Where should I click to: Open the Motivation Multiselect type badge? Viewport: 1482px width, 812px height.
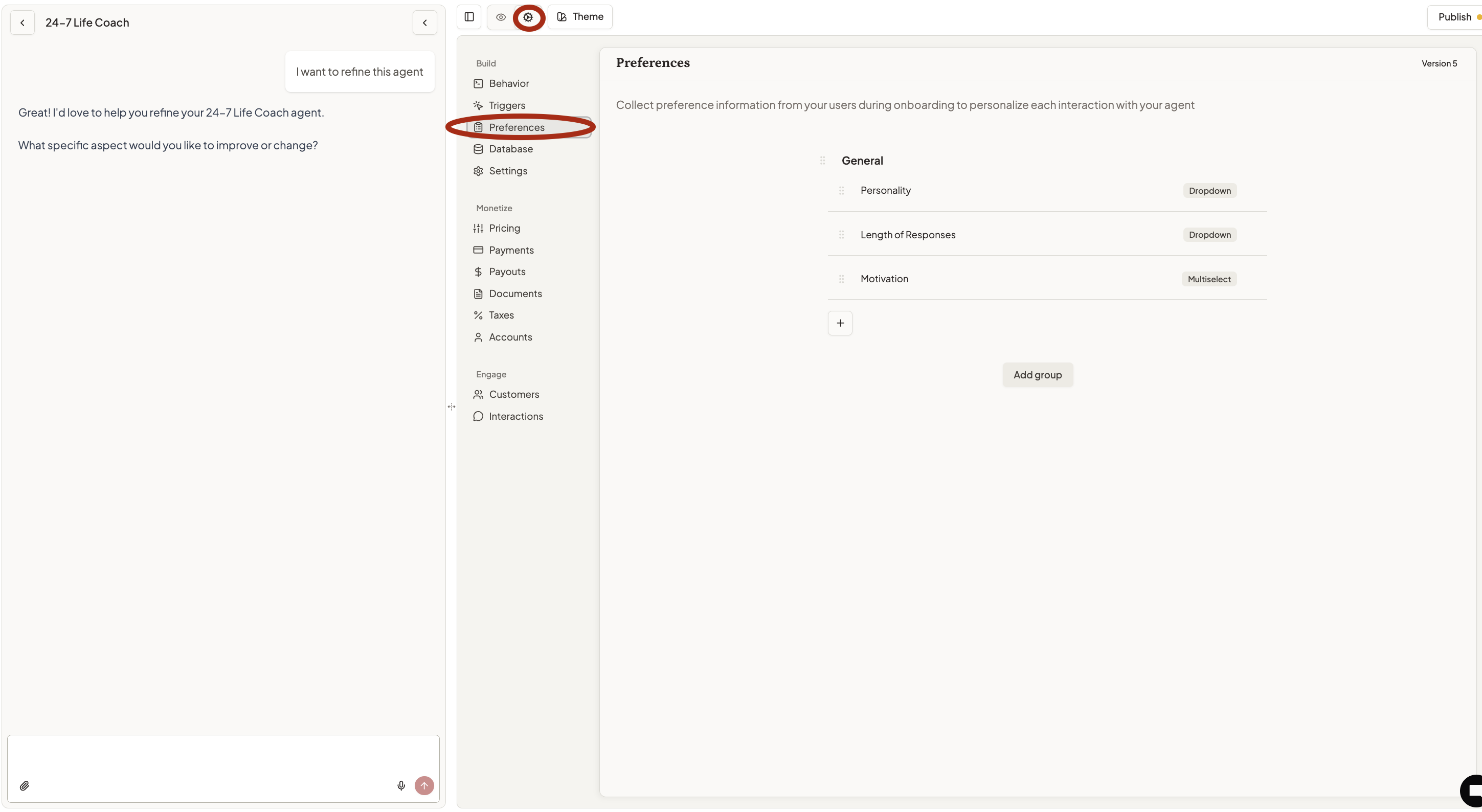(1209, 279)
